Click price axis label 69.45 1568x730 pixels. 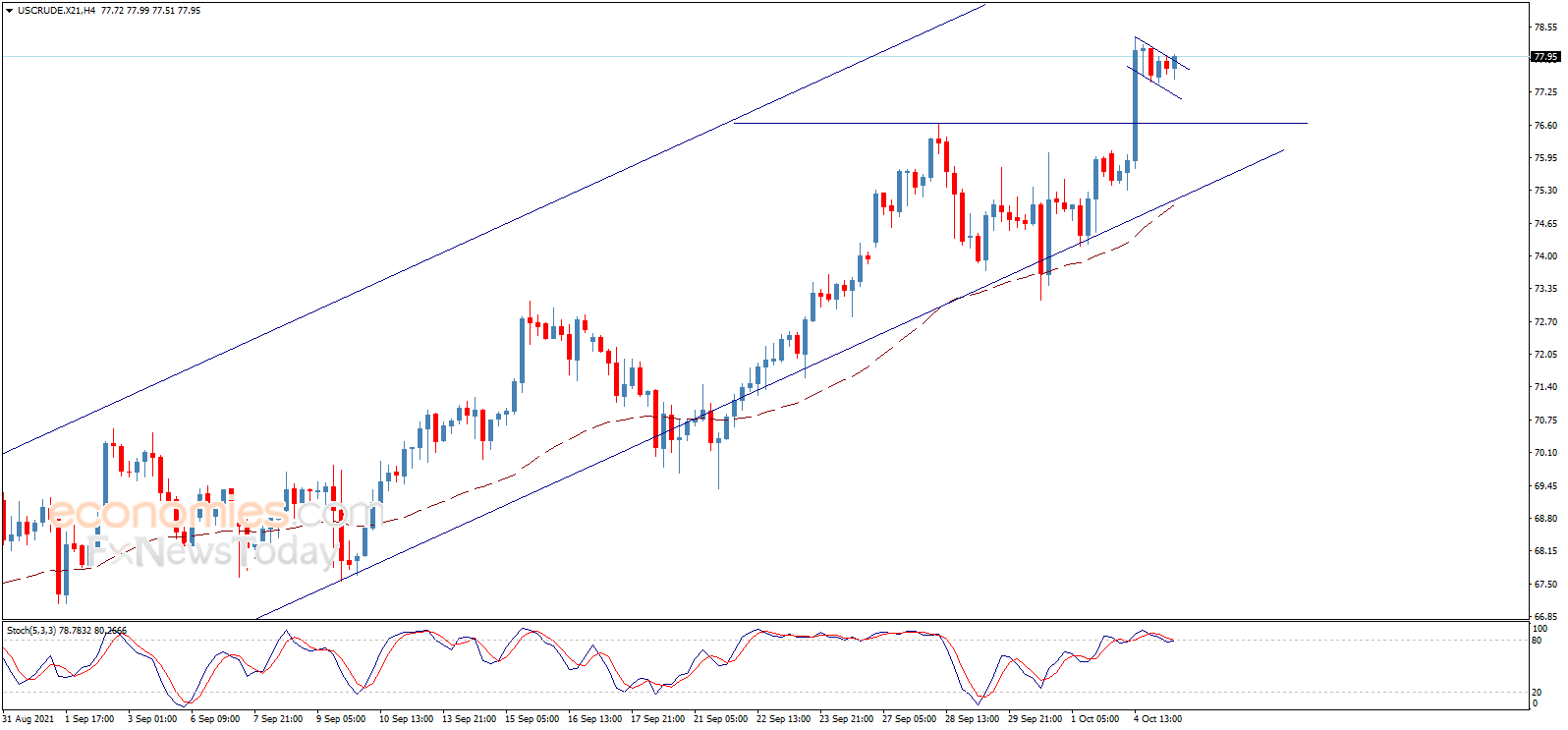[1545, 486]
